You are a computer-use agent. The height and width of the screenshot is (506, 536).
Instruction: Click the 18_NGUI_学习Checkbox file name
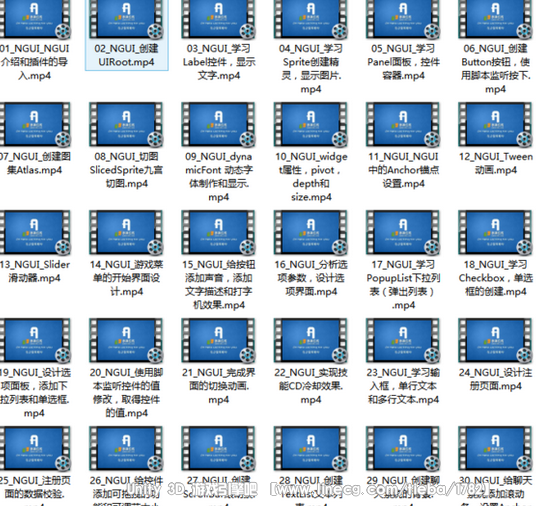[496, 278]
